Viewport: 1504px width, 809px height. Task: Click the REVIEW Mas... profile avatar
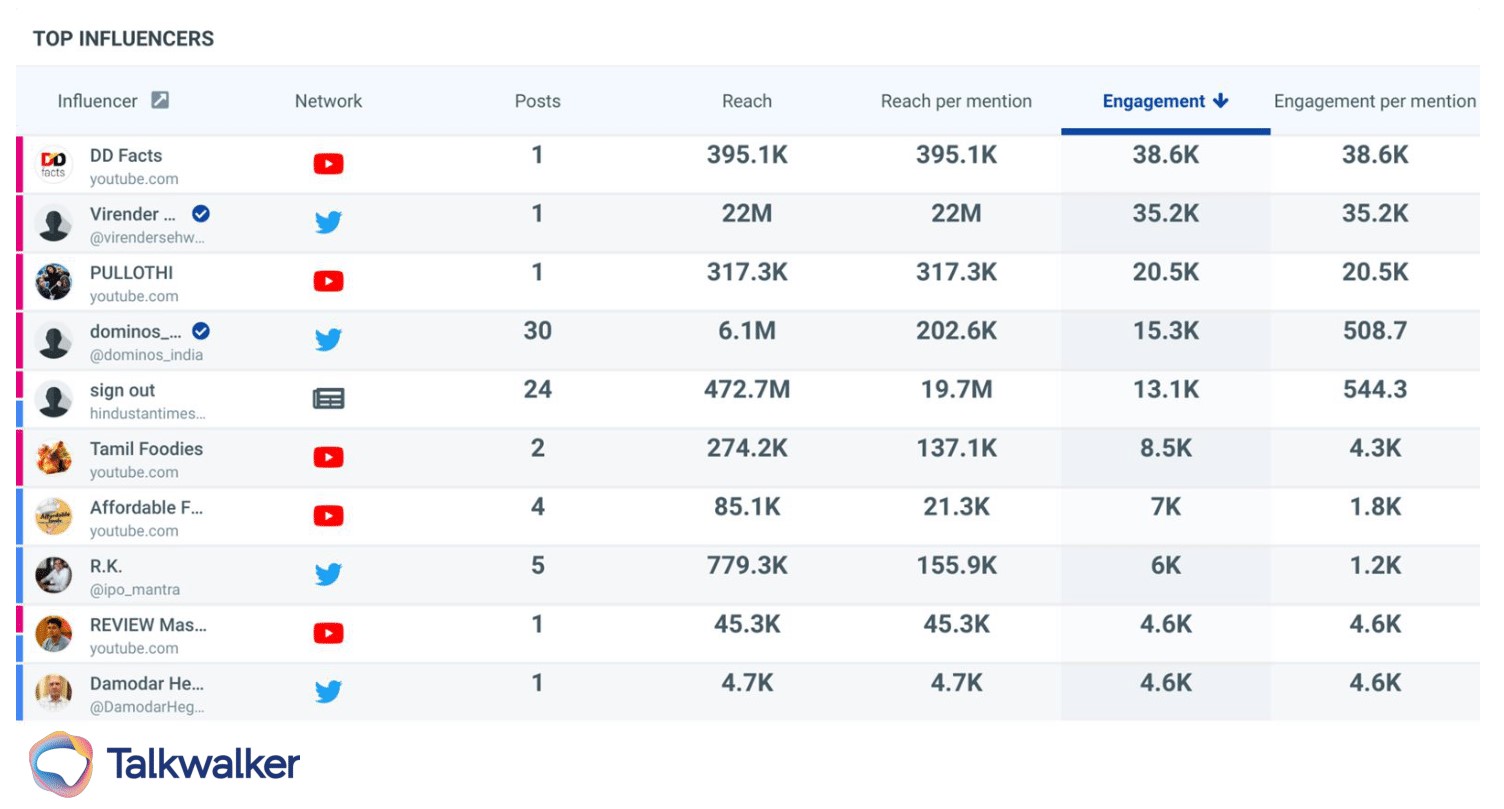54,633
